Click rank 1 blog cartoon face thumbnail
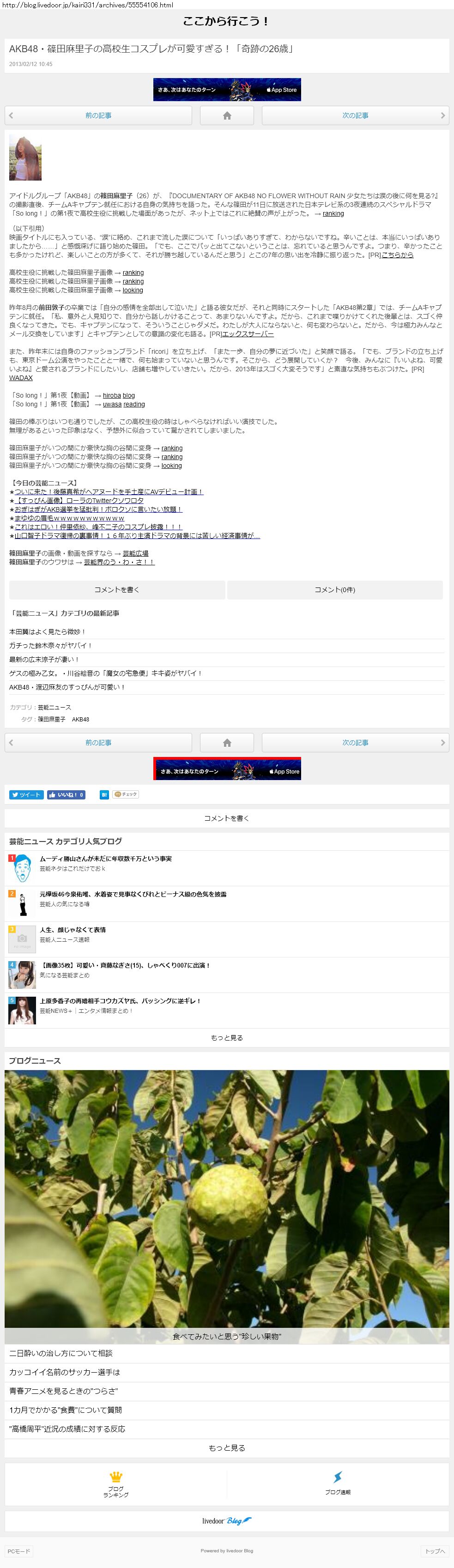 (23, 869)
